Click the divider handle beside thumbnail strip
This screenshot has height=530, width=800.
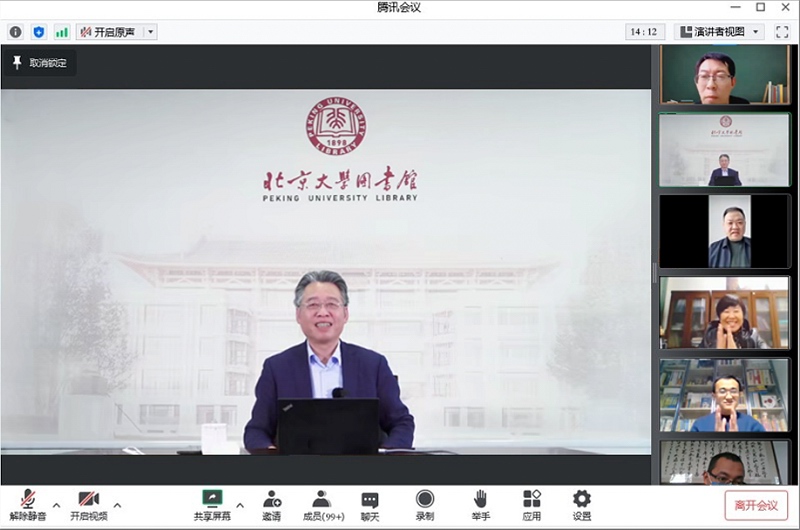(655, 272)
